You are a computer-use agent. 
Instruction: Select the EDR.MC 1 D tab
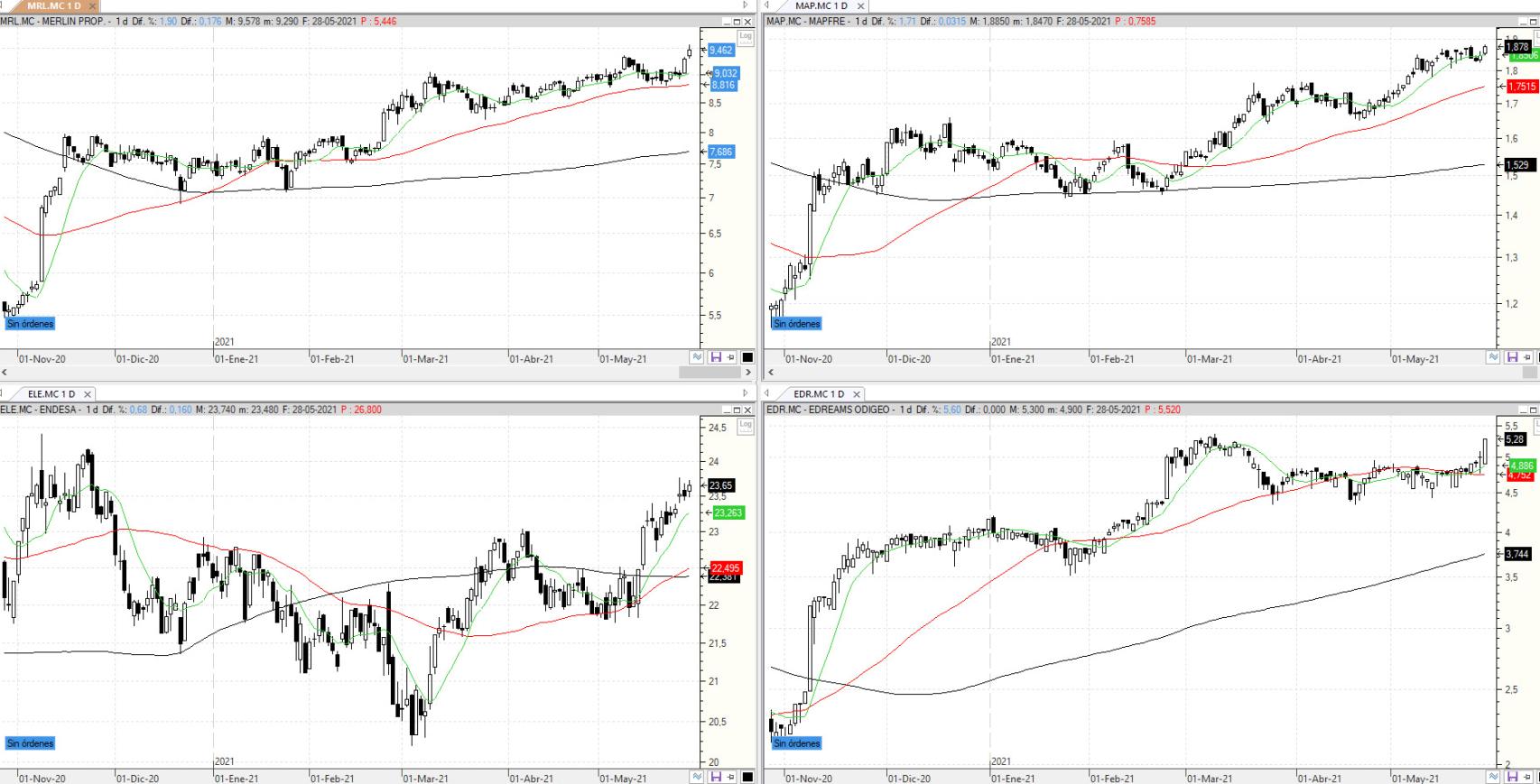(x=818, y=394)
